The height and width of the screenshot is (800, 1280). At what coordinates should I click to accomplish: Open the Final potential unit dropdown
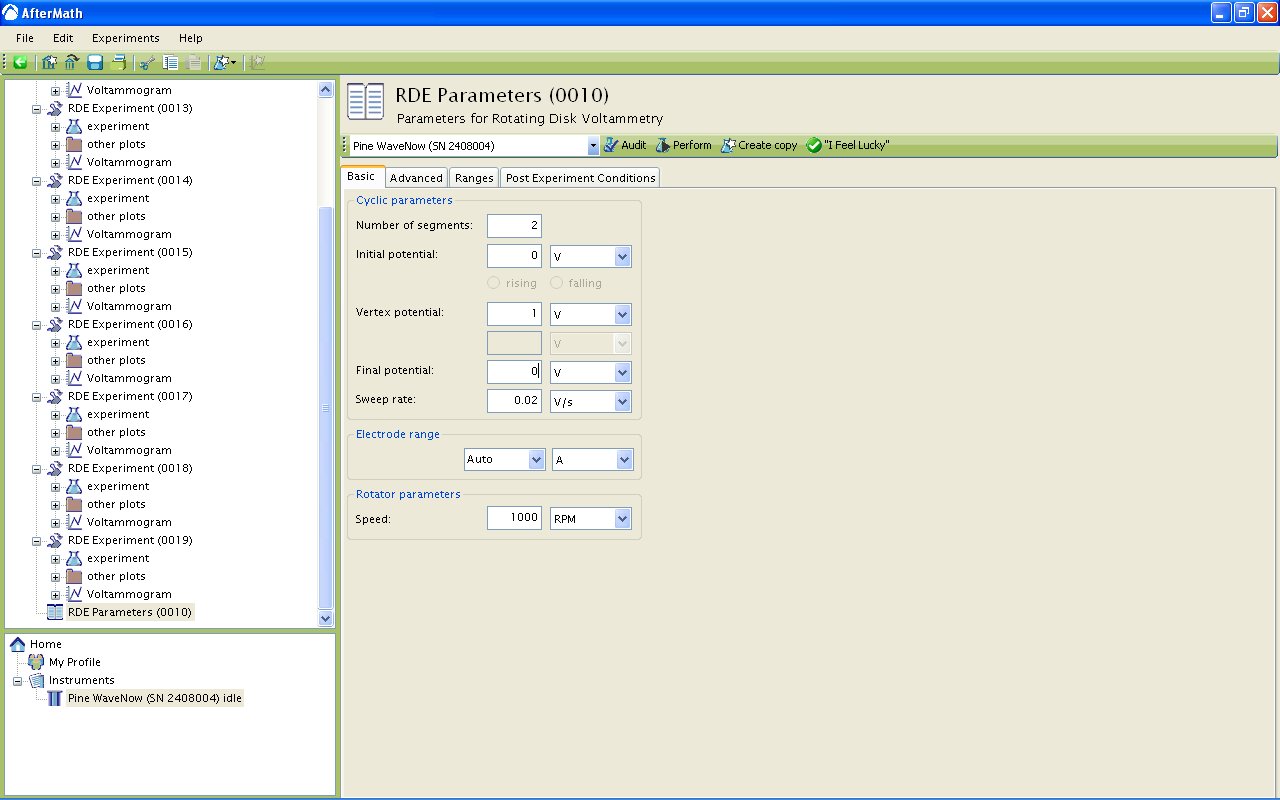[623, 372]
